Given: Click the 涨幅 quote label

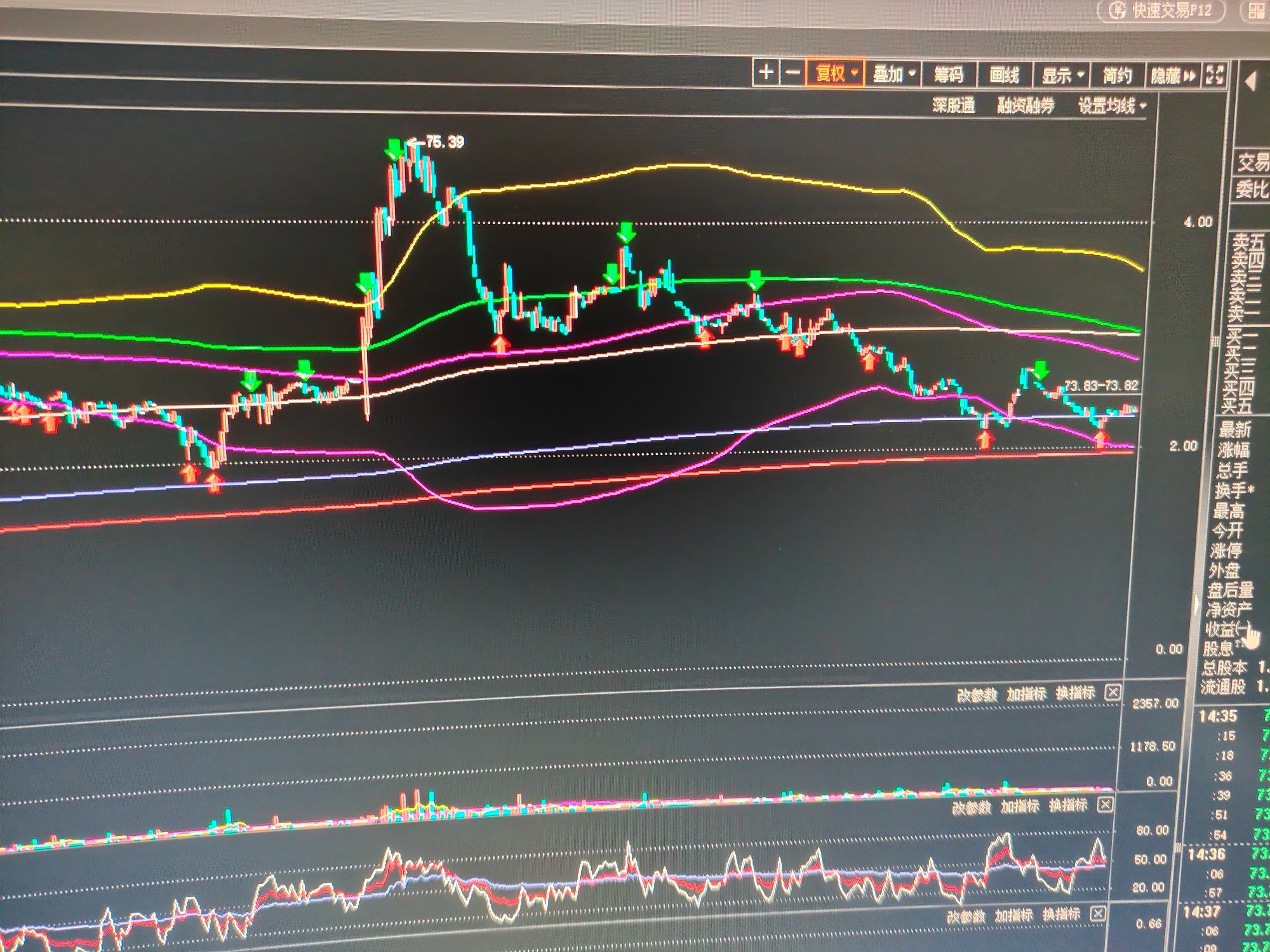Looking at the screenshot, I should 1233,450.
